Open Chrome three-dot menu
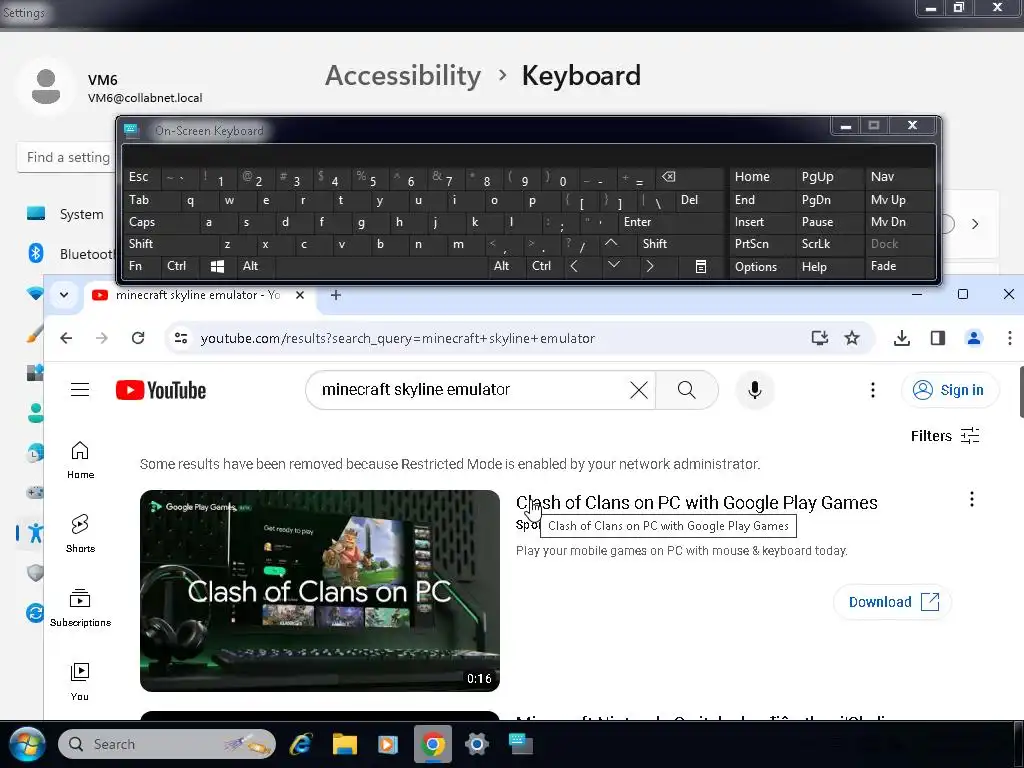The image size is (1024, 768). pyautogui.click(x=1010, y=338)
